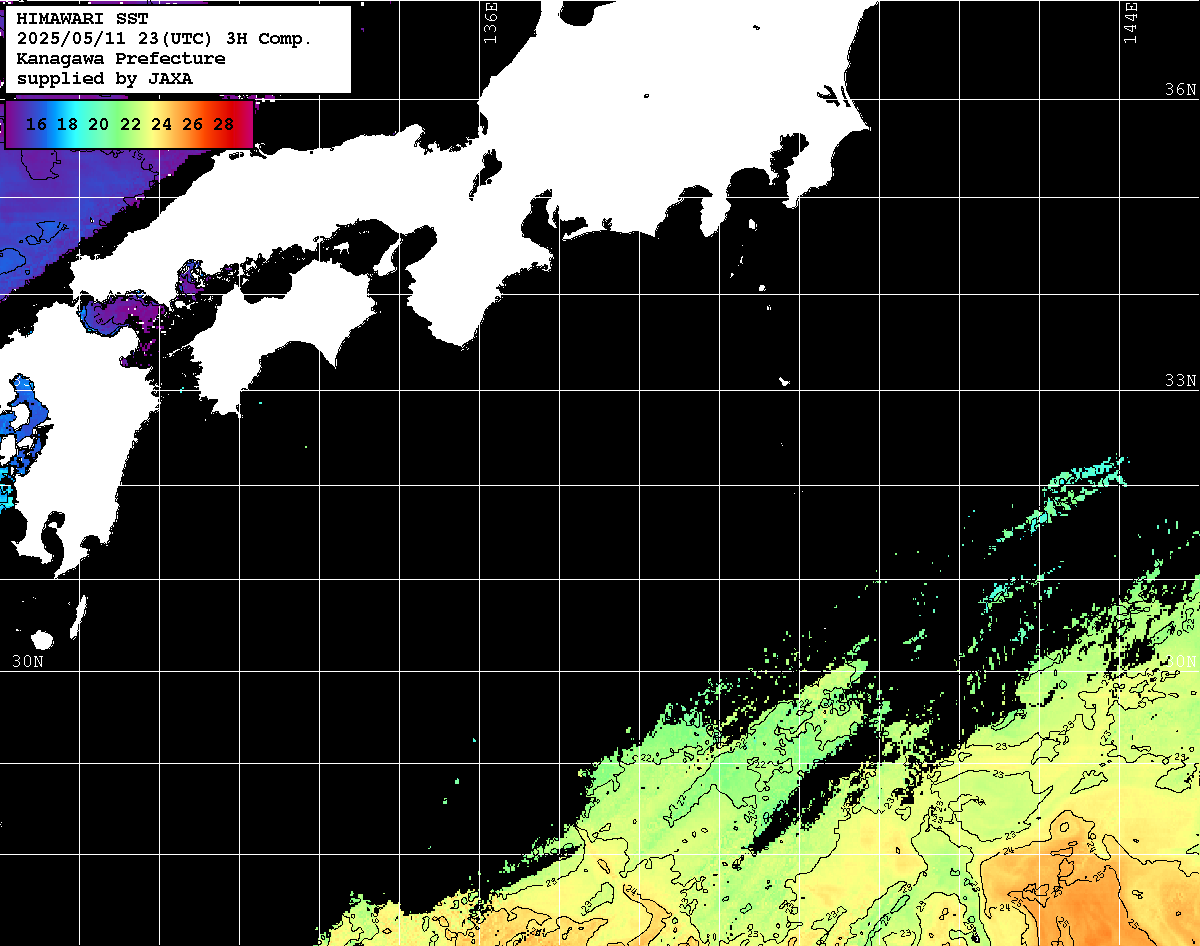The image size is (1200, 946).
Task: Pick the 18 value on the temperature color scale
Action: 67,125
